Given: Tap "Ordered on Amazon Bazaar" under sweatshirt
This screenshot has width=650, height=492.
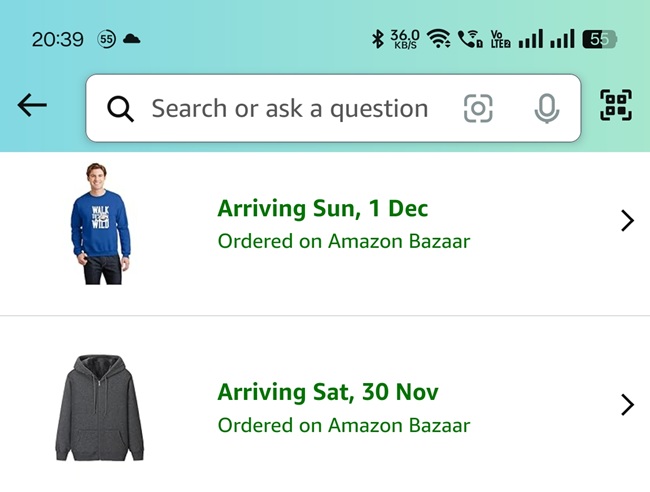Looking at the screenshot, I should (x=343, y=241).
